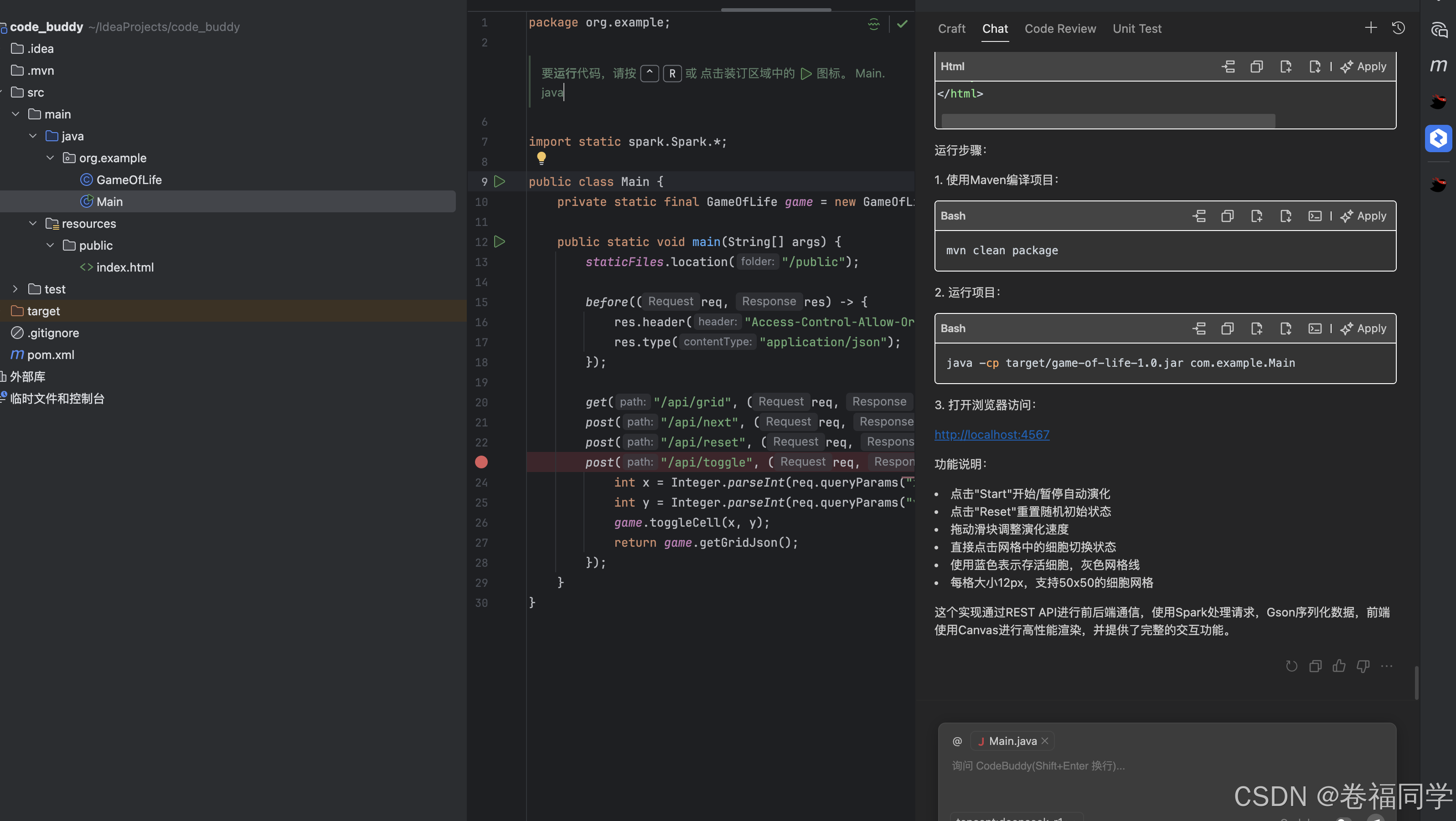Create new file from Html code block
The image size is (1456, 821).
coord(1286,67)
